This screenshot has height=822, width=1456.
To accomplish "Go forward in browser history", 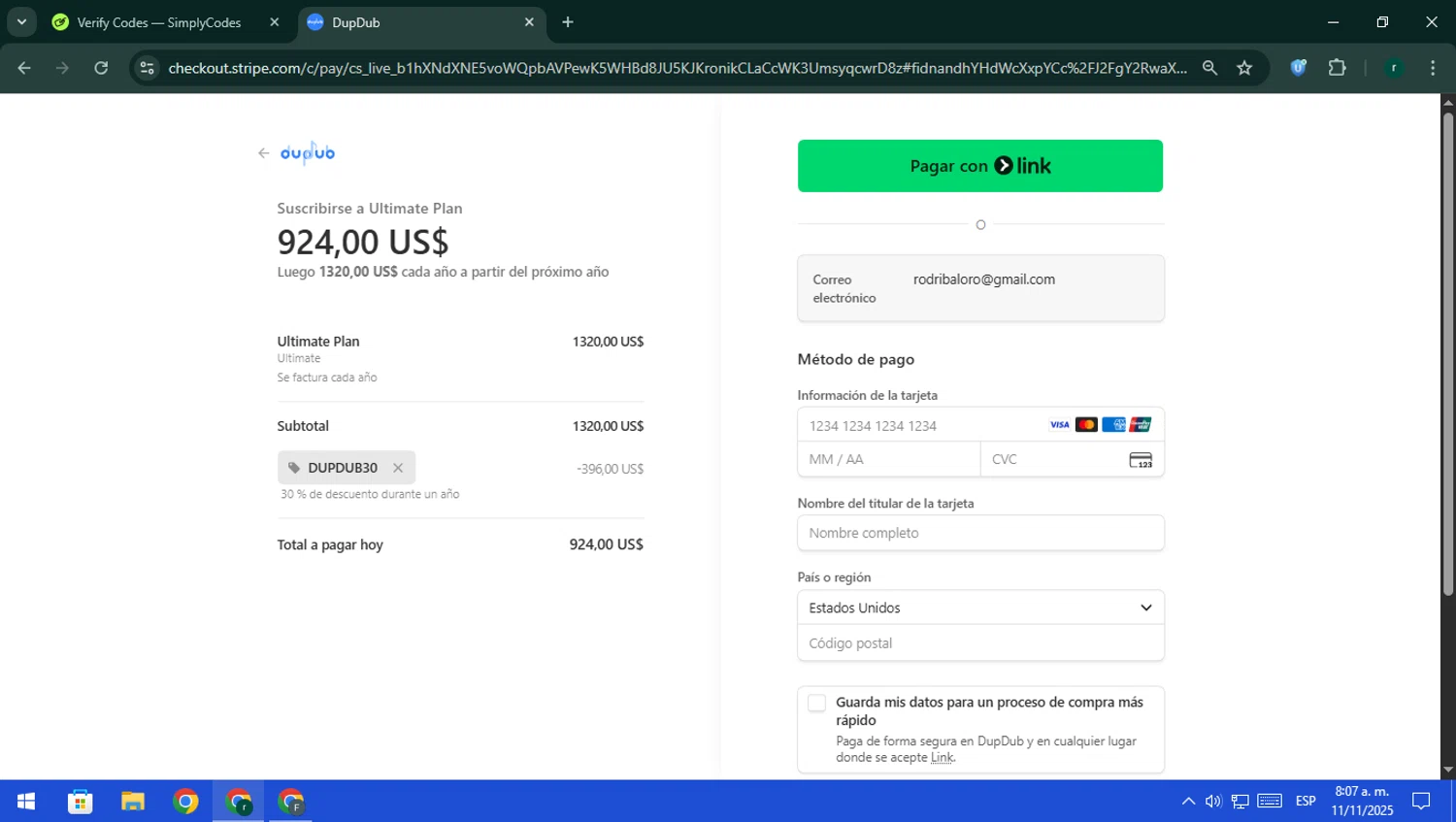I will 62,68.
